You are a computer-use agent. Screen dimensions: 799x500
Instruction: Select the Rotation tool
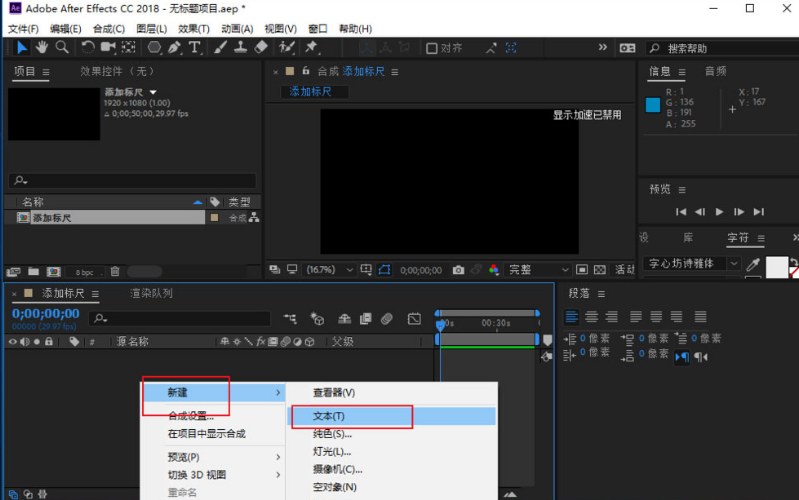[88, 47]
